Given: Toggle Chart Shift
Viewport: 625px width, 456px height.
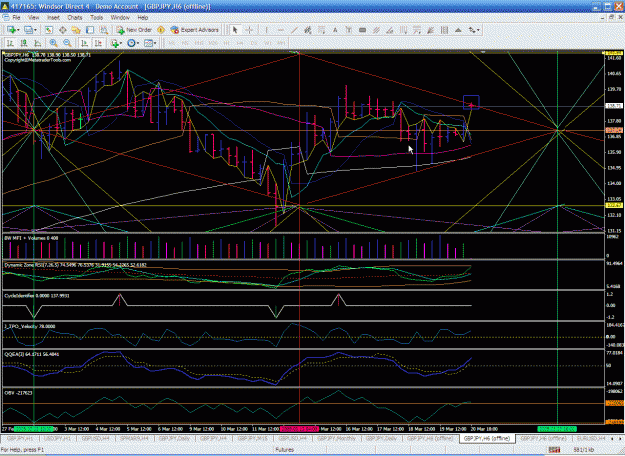Looking at the screenshot, I should tap(98, 43).
